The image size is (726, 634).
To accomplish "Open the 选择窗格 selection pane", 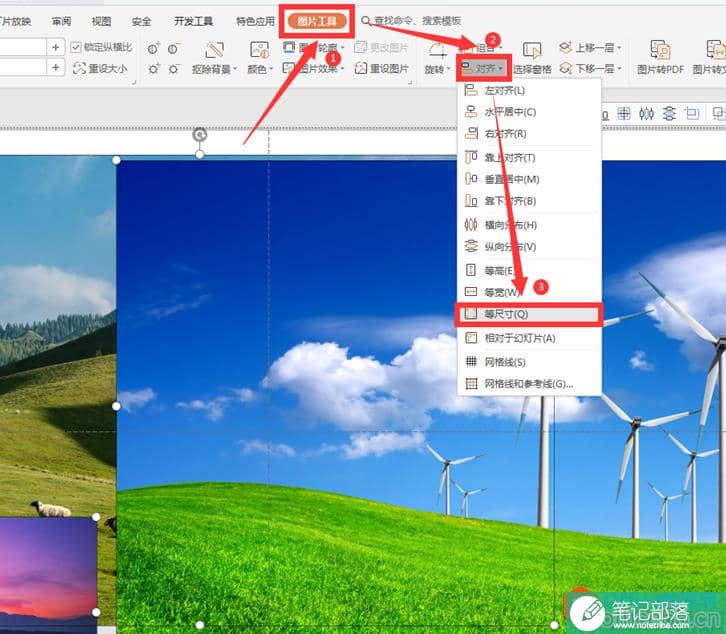I will tap(532, 58).
